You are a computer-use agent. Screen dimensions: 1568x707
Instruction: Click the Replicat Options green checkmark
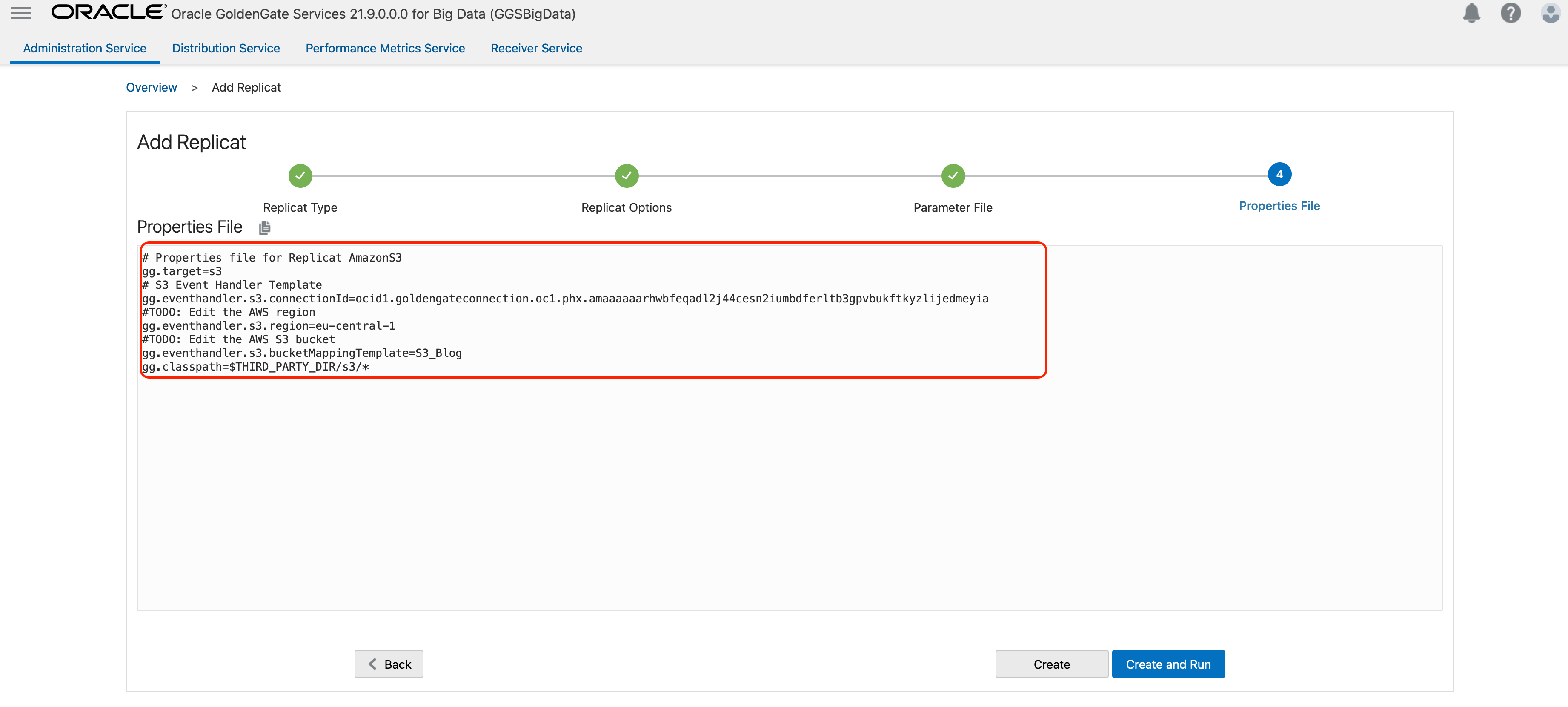tap(627, 175)
